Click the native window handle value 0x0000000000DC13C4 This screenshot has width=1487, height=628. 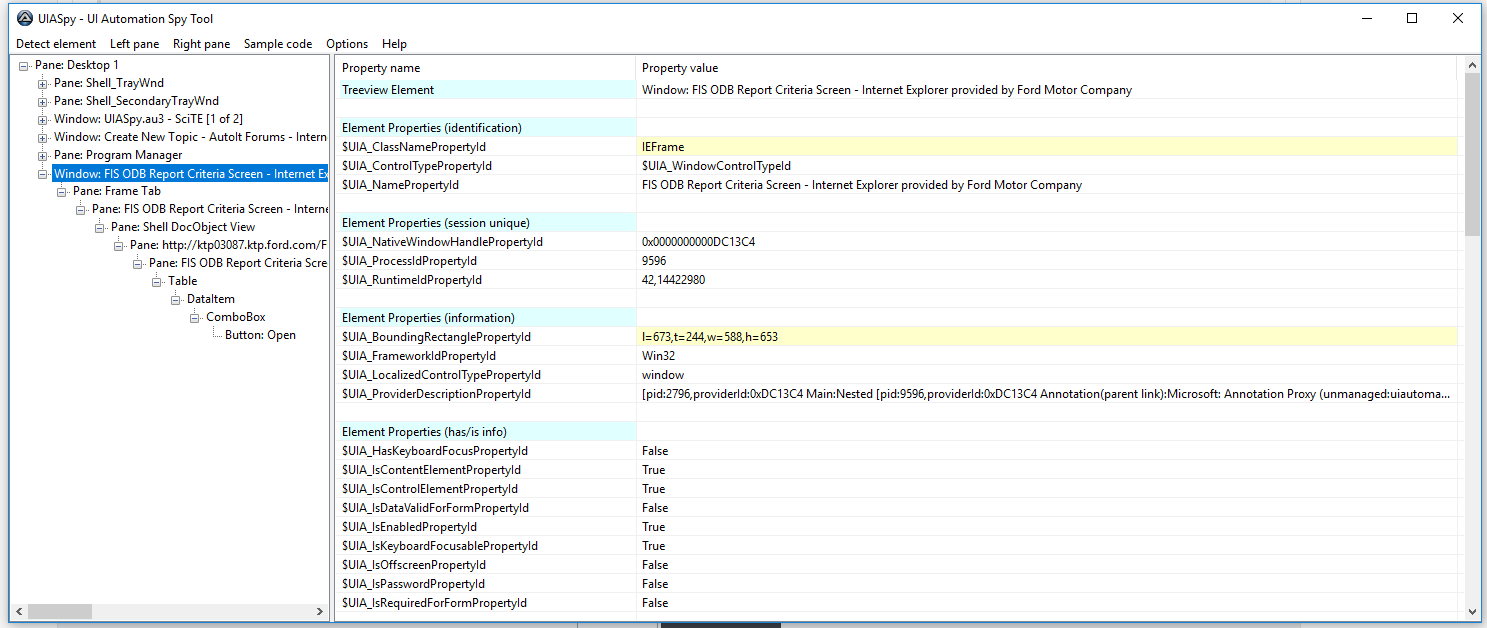coord(698,242)
